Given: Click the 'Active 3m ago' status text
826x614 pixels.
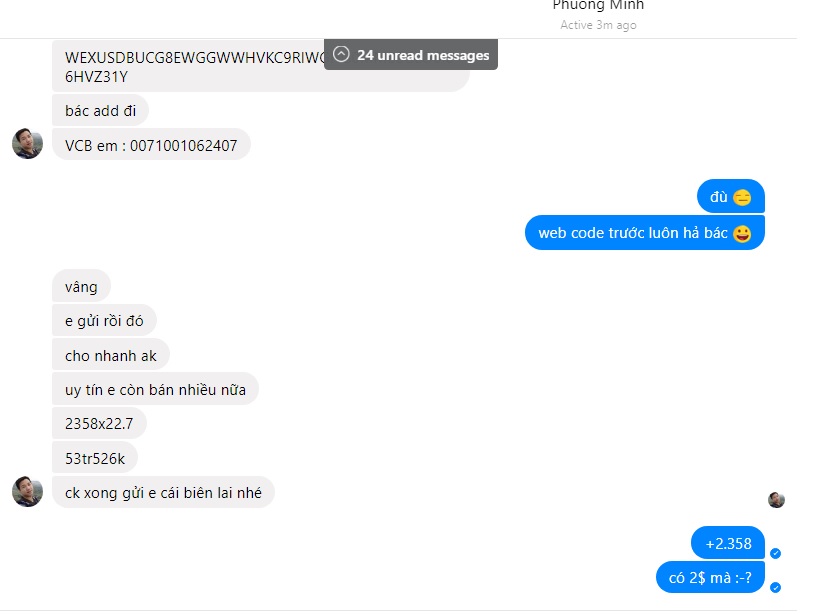Looking at the screenshot, I should [598, 25].
